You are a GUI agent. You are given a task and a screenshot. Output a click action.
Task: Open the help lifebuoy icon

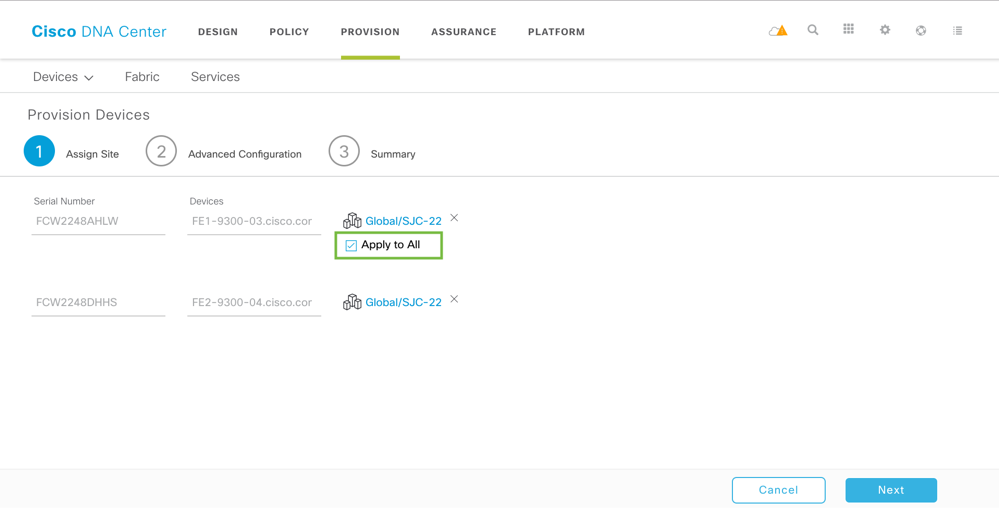point(921,30)
